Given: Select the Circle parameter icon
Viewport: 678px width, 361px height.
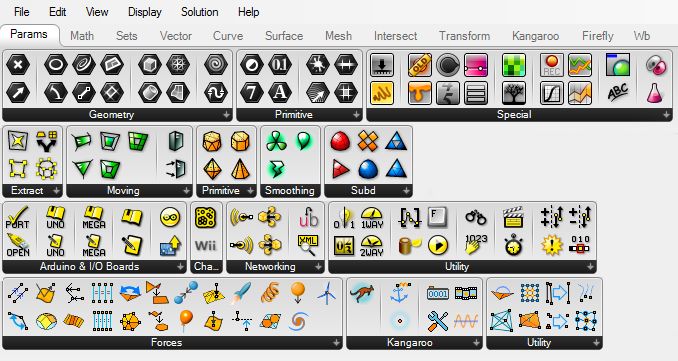Looking at the screenshot, I should pos(56,65).
